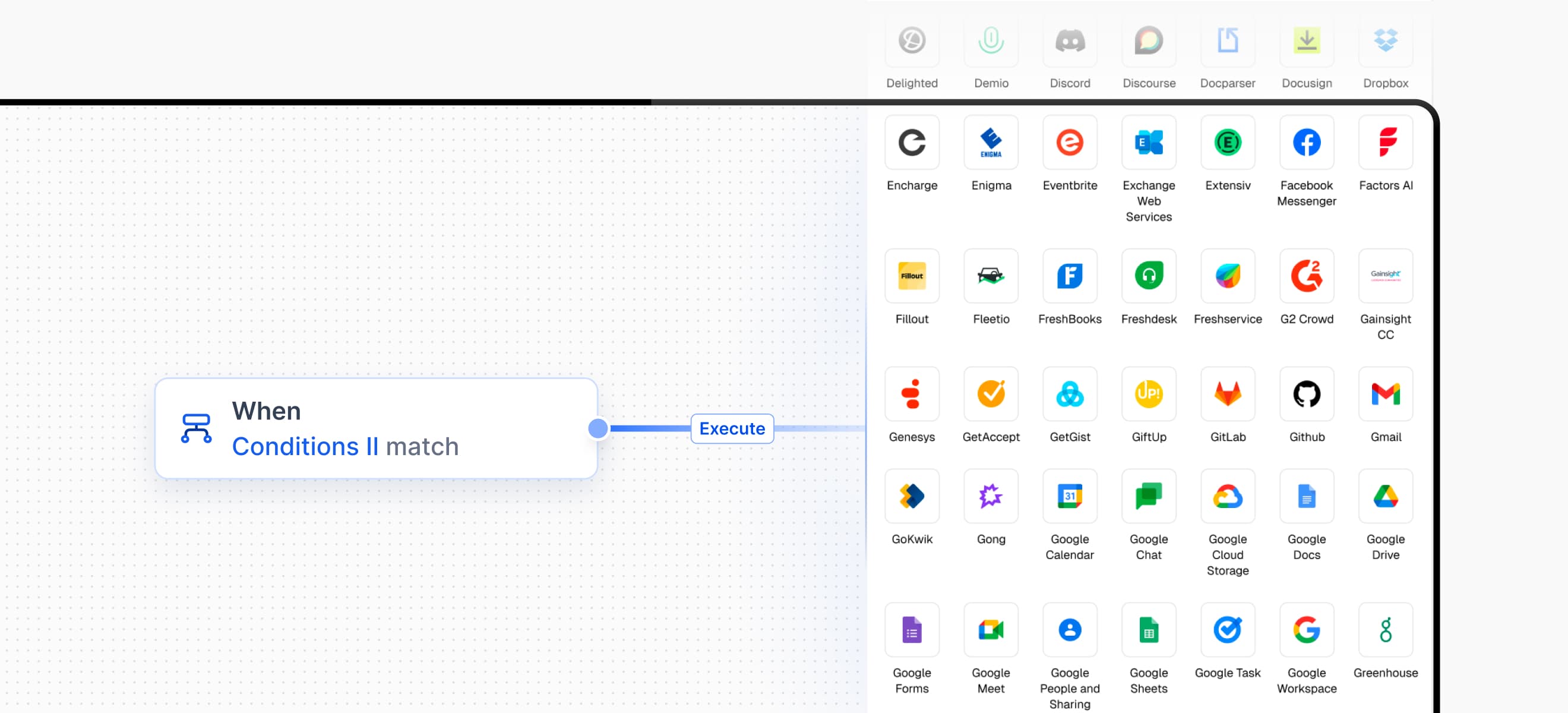The image size is (1568, 713).
Task: Open the Google Meet app icon
Action: (x=990, y=630)
